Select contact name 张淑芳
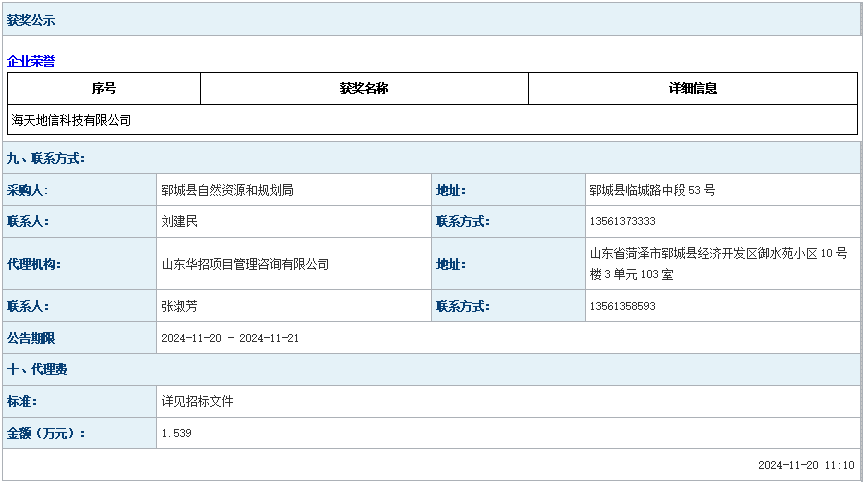This screenshot has width=866, height=484. 179,306
